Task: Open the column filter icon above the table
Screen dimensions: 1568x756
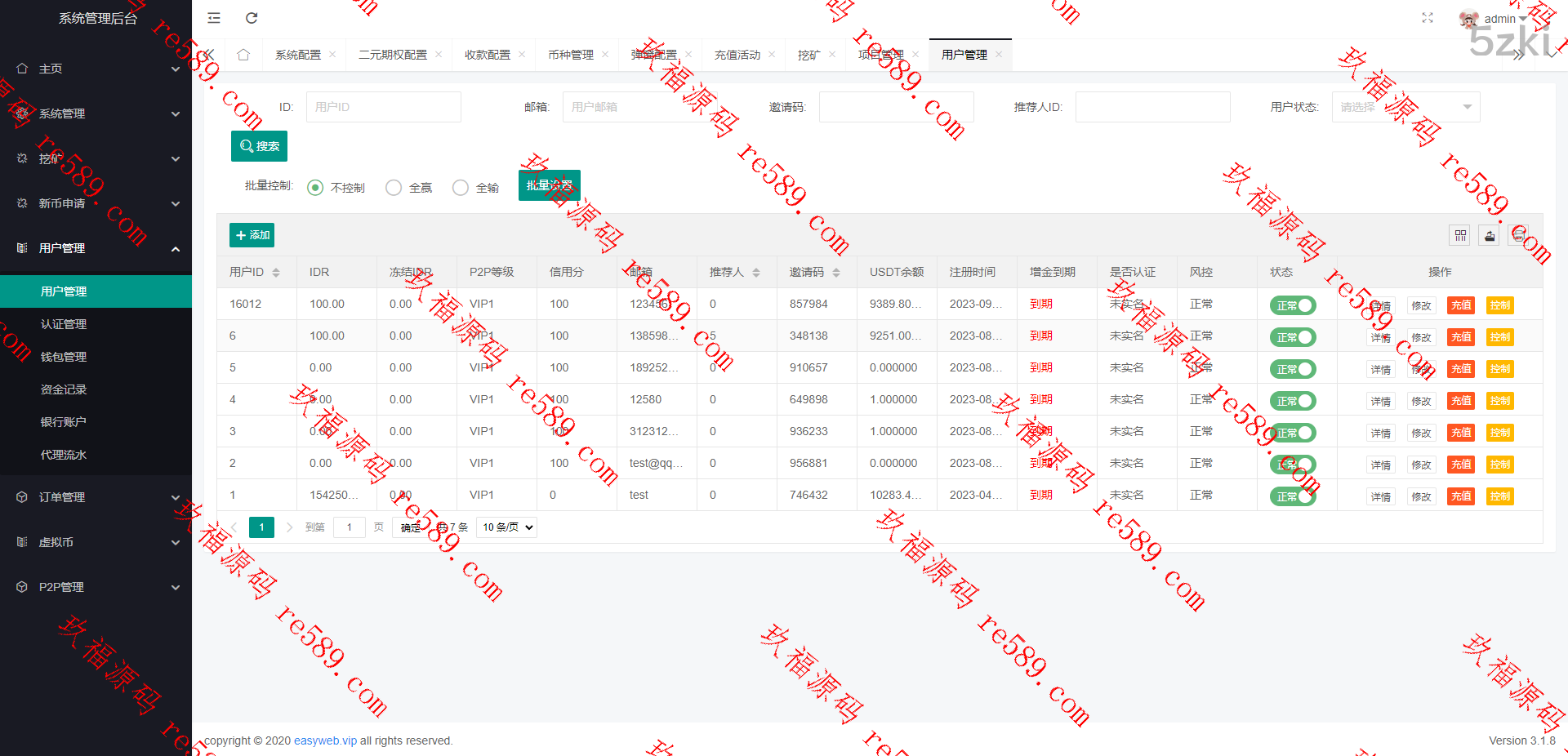Action: (1460, 236)
